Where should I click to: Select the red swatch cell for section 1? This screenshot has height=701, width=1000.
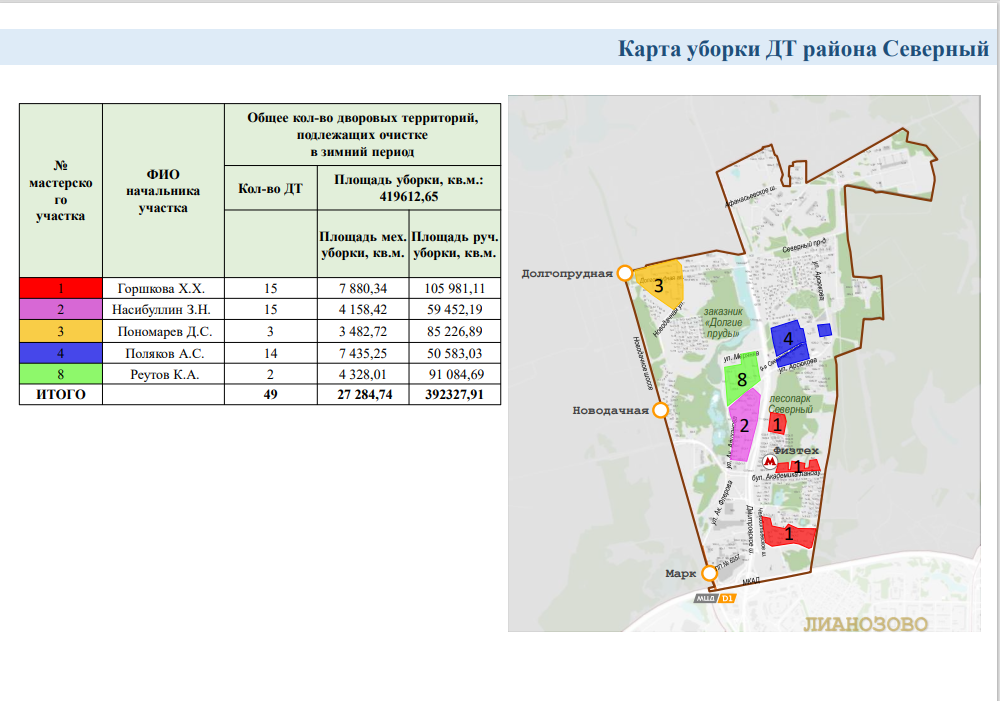point(61,288)
